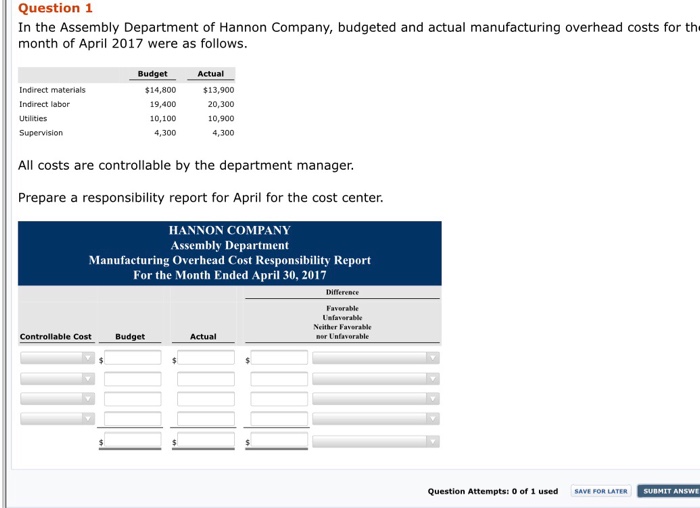
Task: Click third row Difference input field
Action: click(x=279, y=398)
